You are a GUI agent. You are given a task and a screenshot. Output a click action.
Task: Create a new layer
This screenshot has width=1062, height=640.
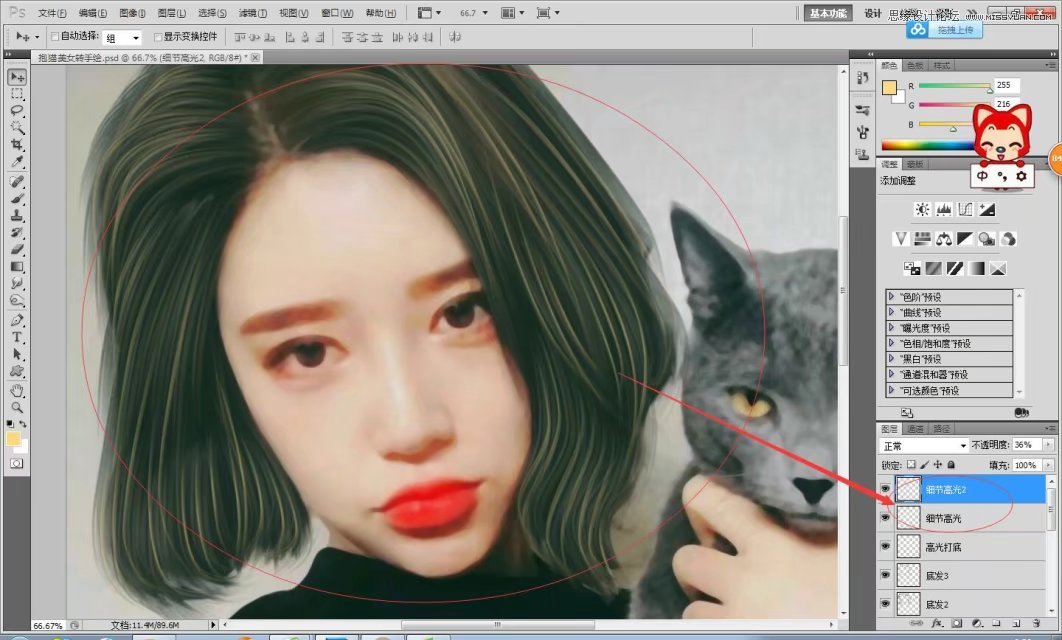pyautogui.click(x=1016, y=622)
